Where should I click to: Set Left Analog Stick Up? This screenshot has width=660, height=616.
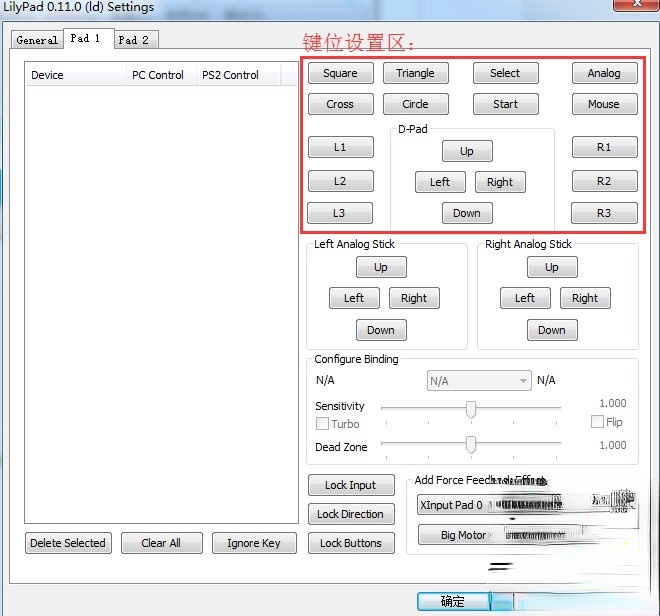click(x=381, y=267)
